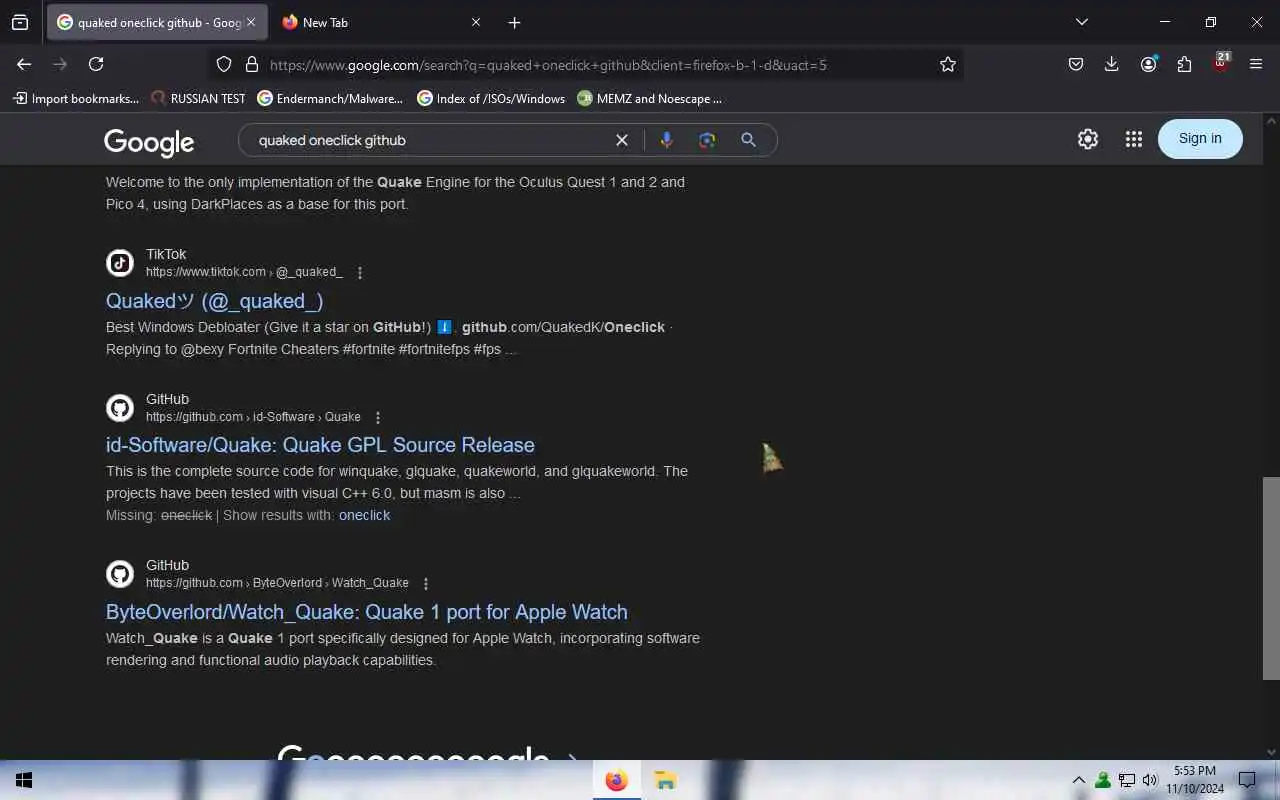The height and width of the screenshot is (800, 1280).
Task: Open the Windows notification center
Action: [x=1247, y=780]
